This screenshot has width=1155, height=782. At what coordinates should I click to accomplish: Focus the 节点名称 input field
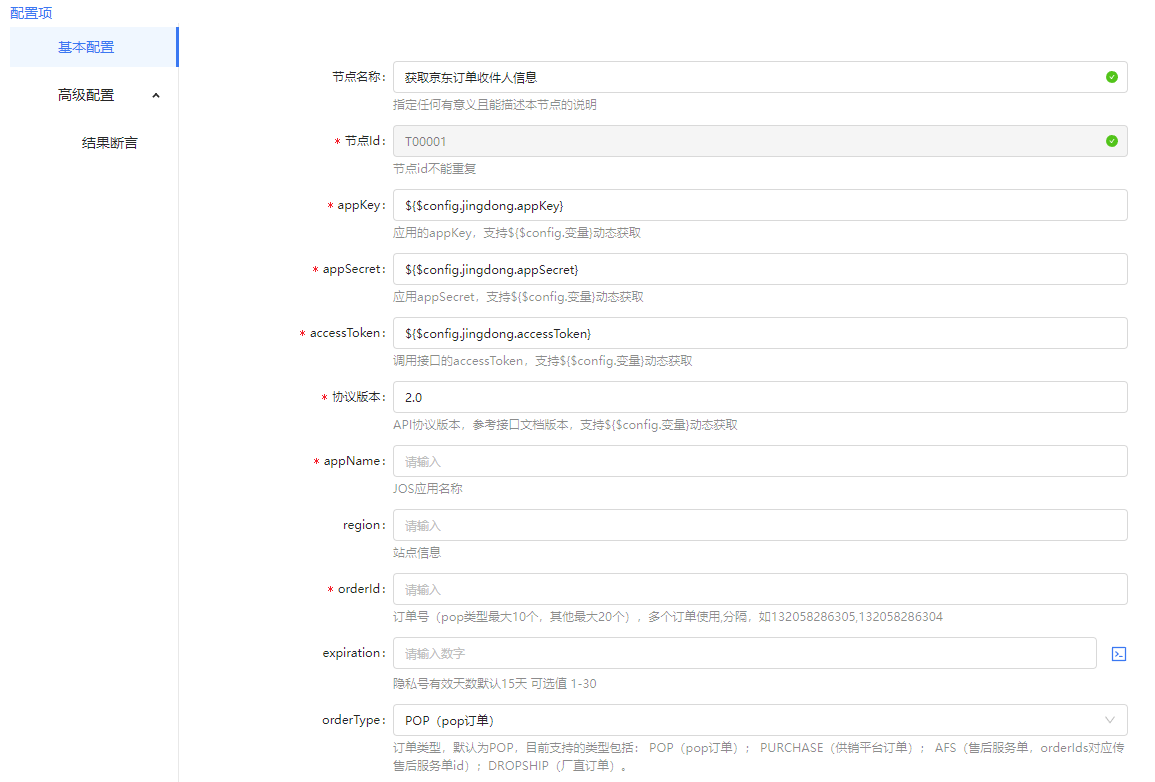740,77
